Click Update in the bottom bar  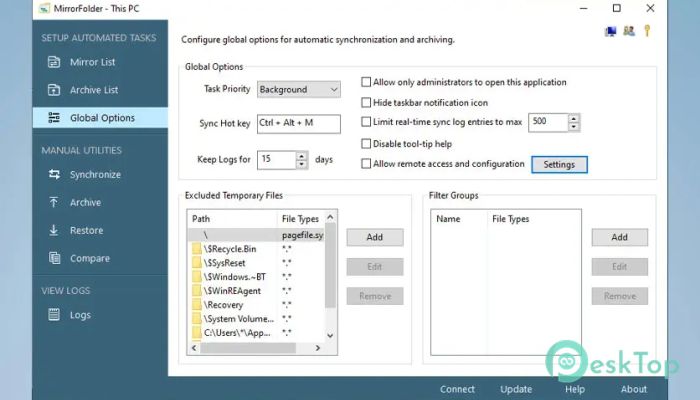[516, 389]
